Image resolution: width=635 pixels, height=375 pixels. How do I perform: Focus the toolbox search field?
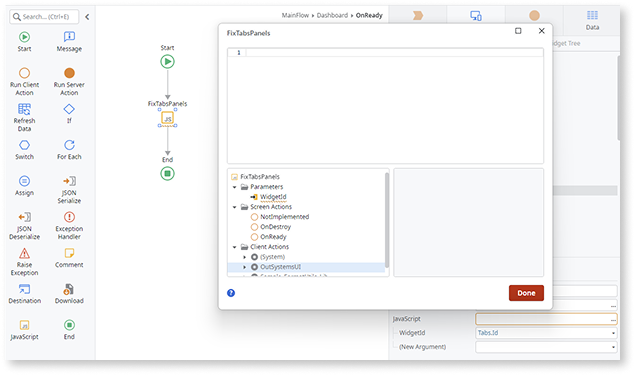pyautogui.click(x=44, y=17)
